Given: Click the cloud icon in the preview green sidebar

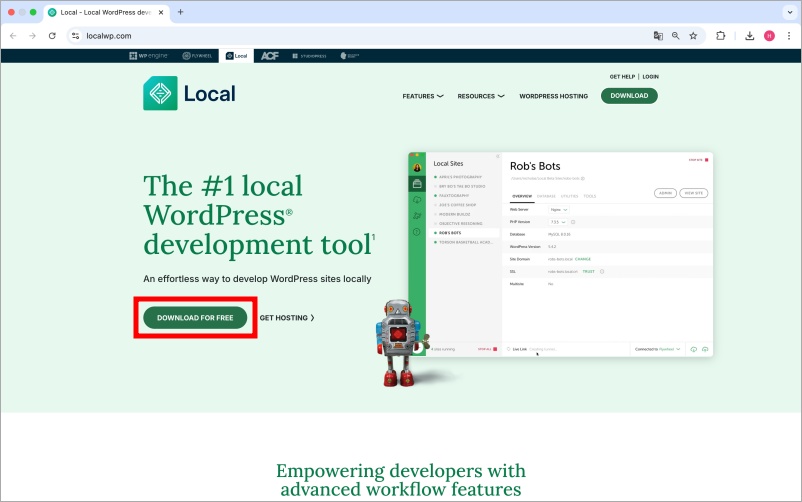Looking at the screenshot, I should 417,200.
